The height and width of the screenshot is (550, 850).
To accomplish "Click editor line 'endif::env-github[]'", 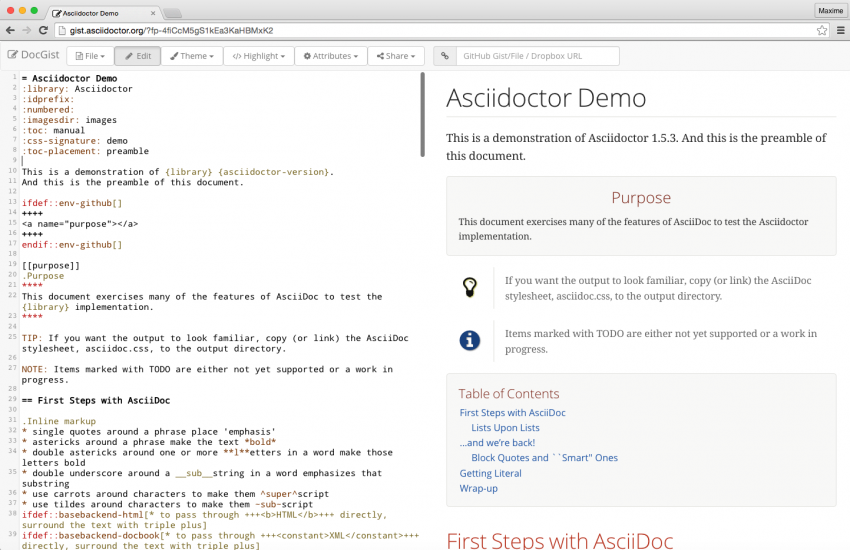I will [72, 245].
